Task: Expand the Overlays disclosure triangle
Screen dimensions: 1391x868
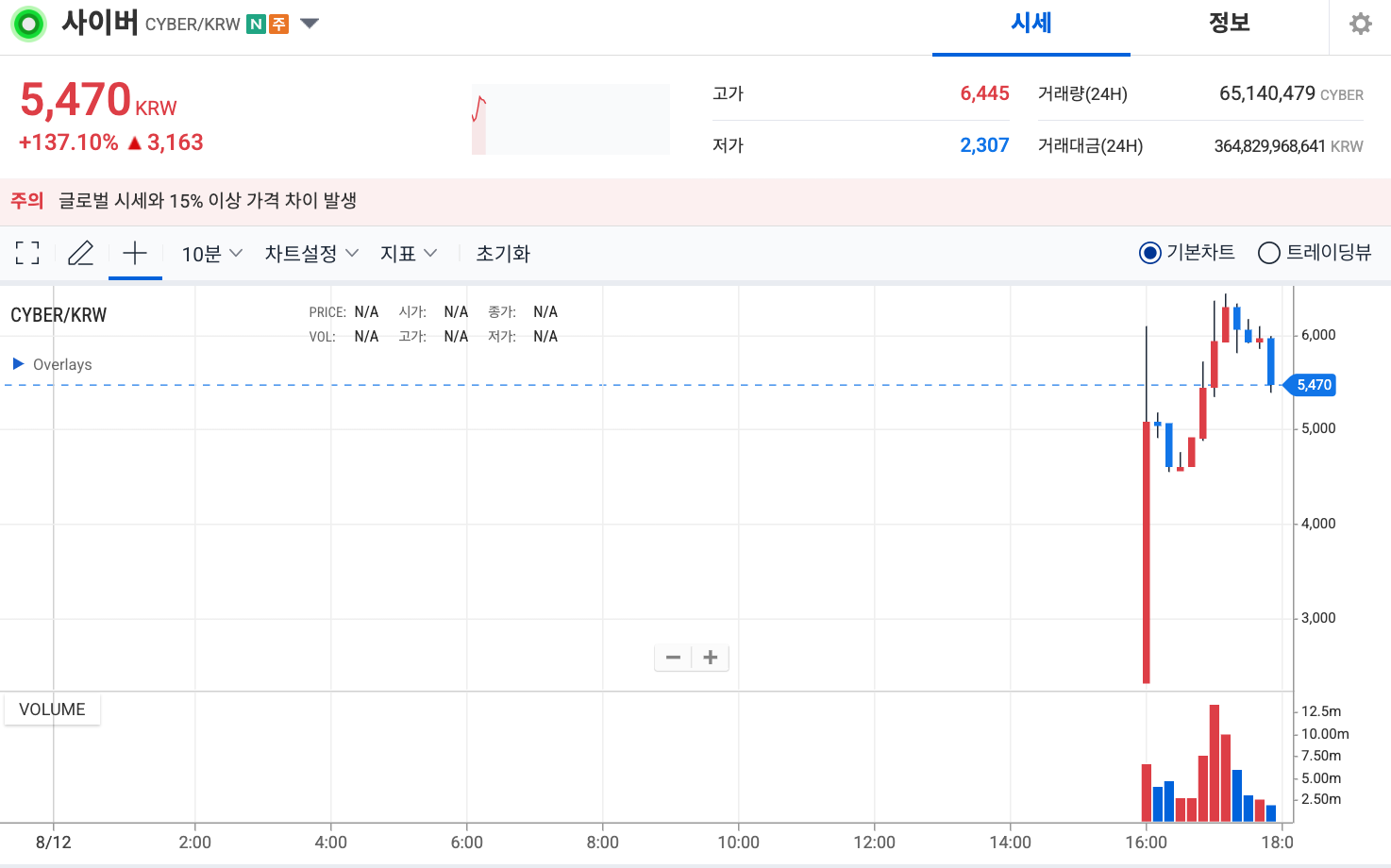Action: 16,363
